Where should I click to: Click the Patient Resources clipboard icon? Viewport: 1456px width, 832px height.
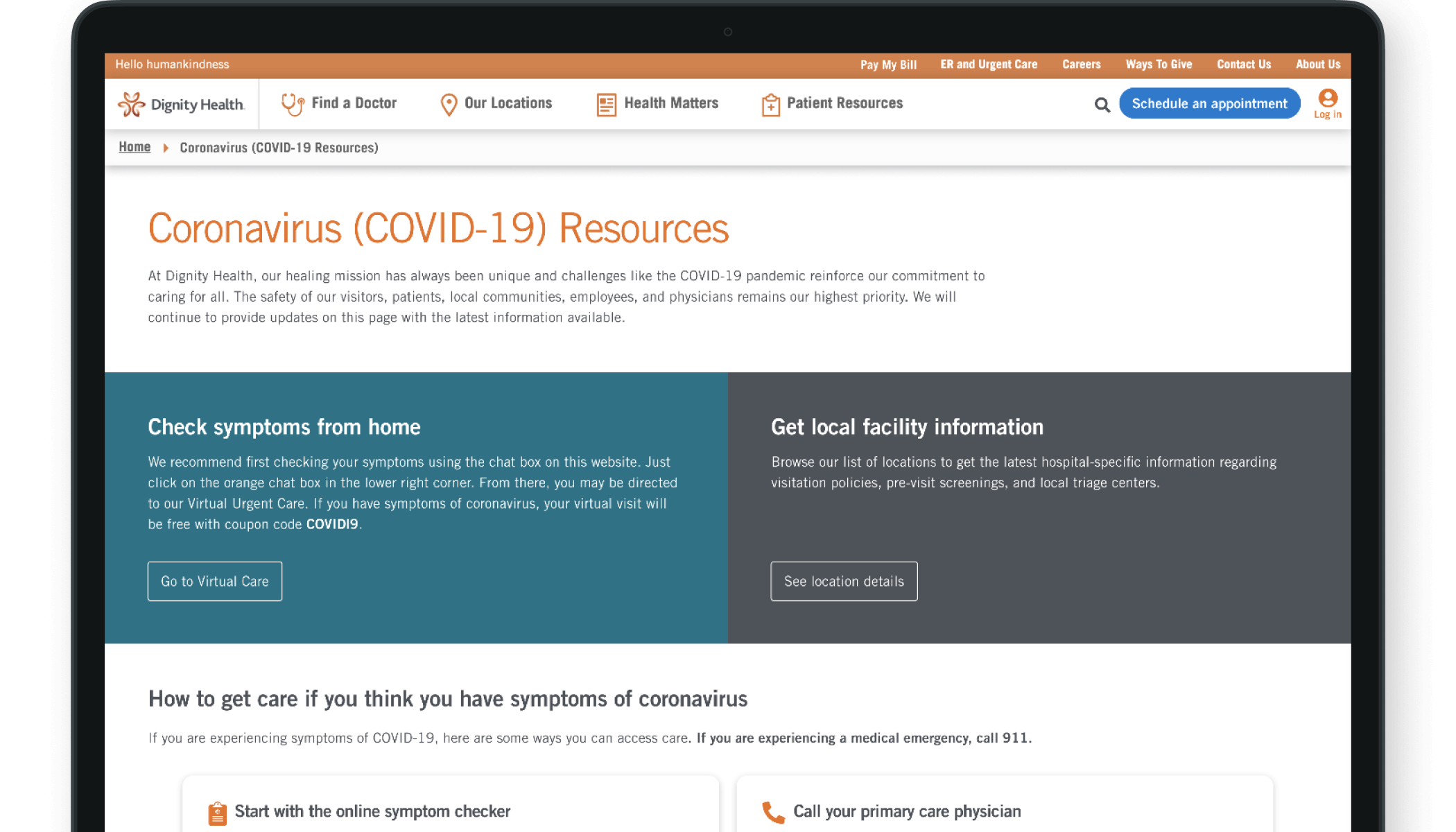pos(770,103)
